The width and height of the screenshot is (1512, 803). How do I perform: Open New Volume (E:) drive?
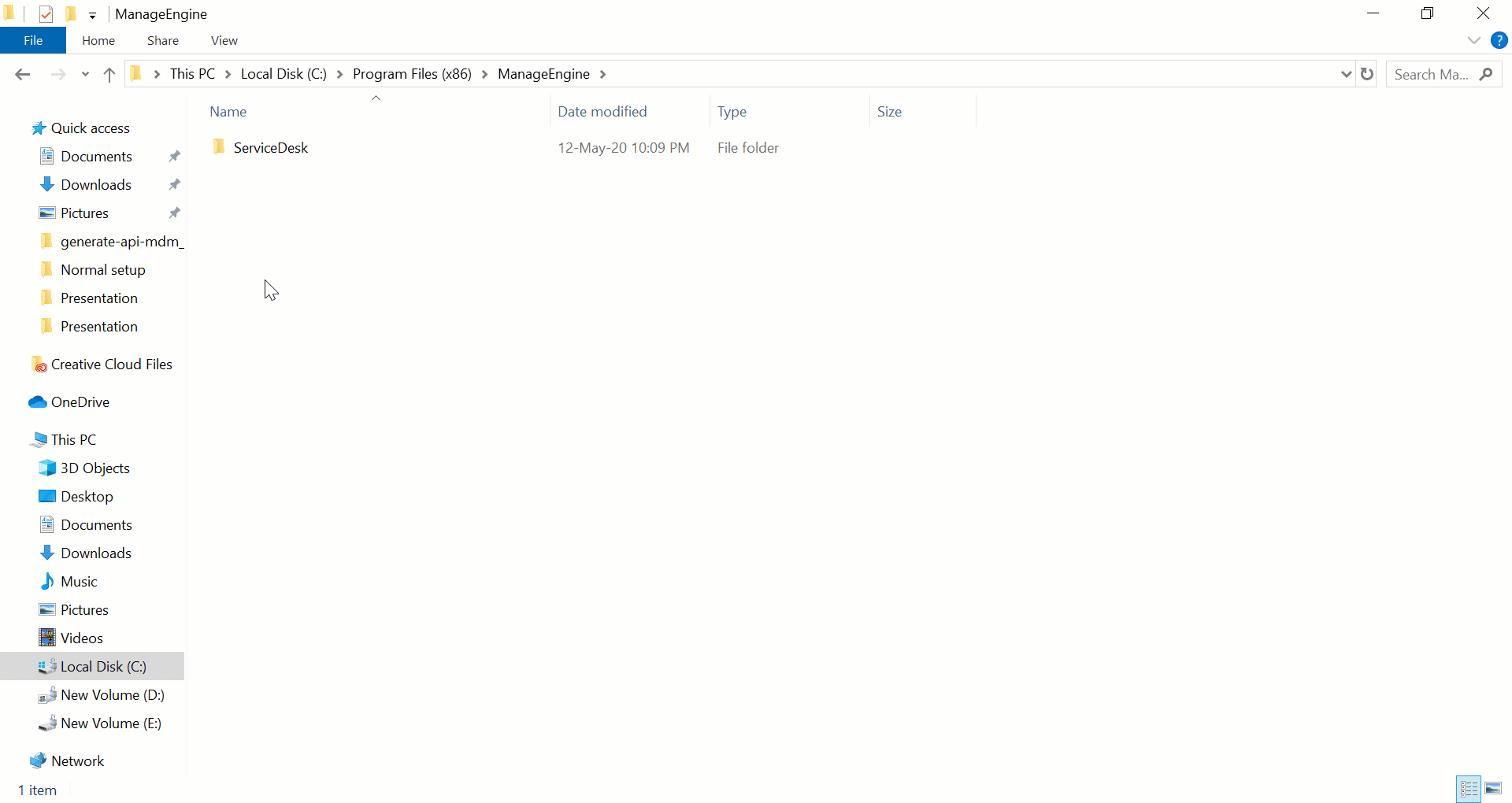tap(111, 723)
